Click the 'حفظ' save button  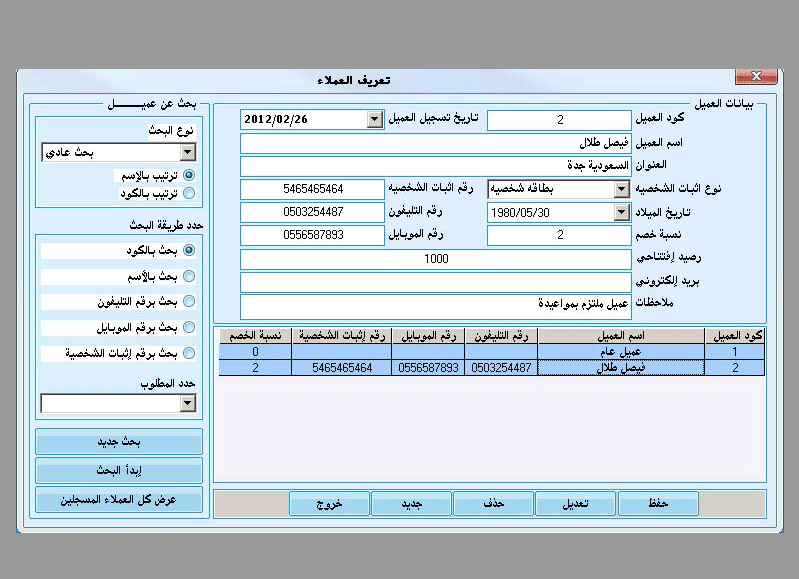658,504
